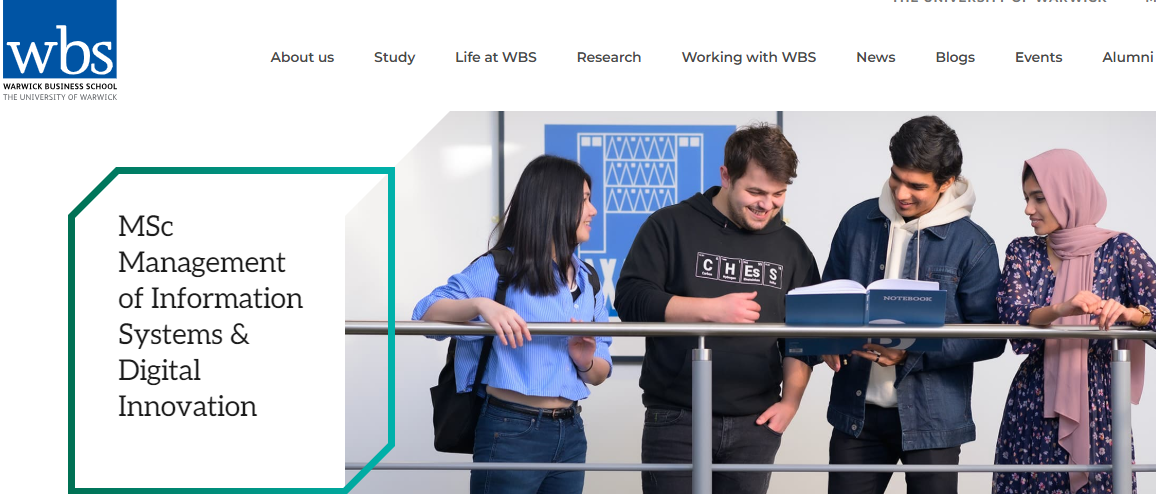
Task: Click the blue WBS logo
Action: click(x=60, y=39)
